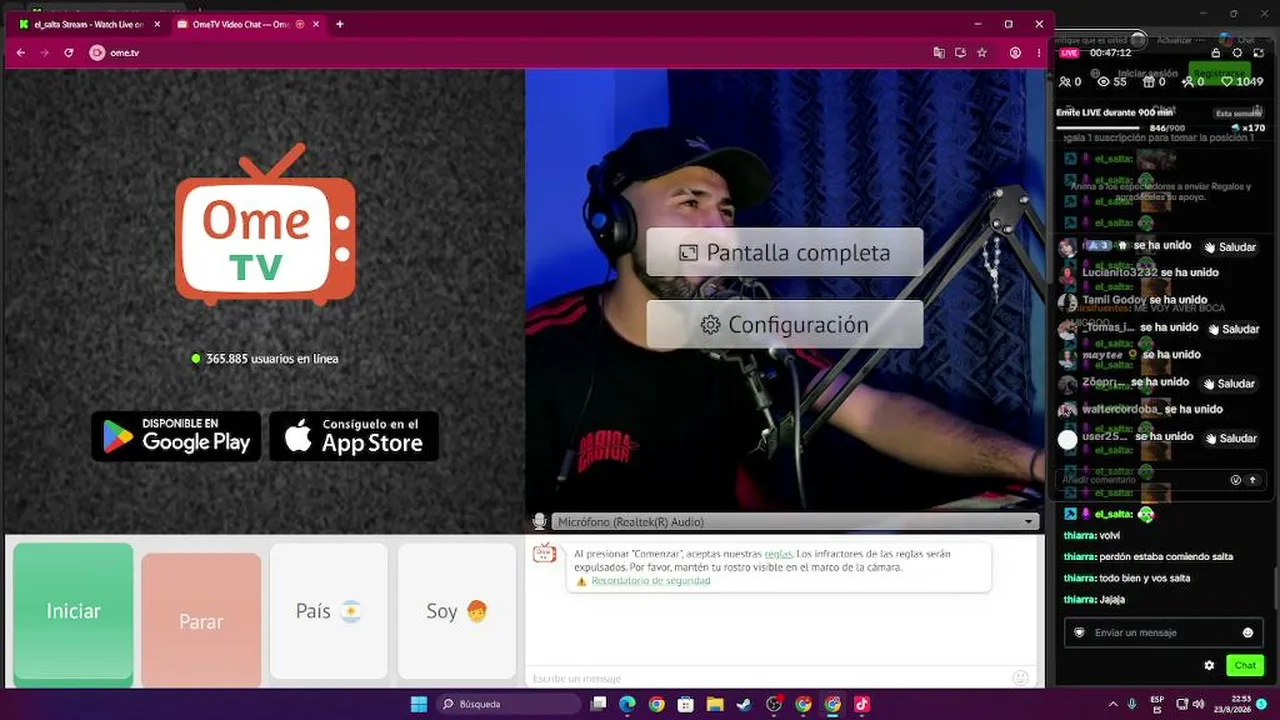The height and width of the screenshot is (720, 1280).
Task: Get the app on the App Store
Action: pyautogui.click(x=354, y=436)
